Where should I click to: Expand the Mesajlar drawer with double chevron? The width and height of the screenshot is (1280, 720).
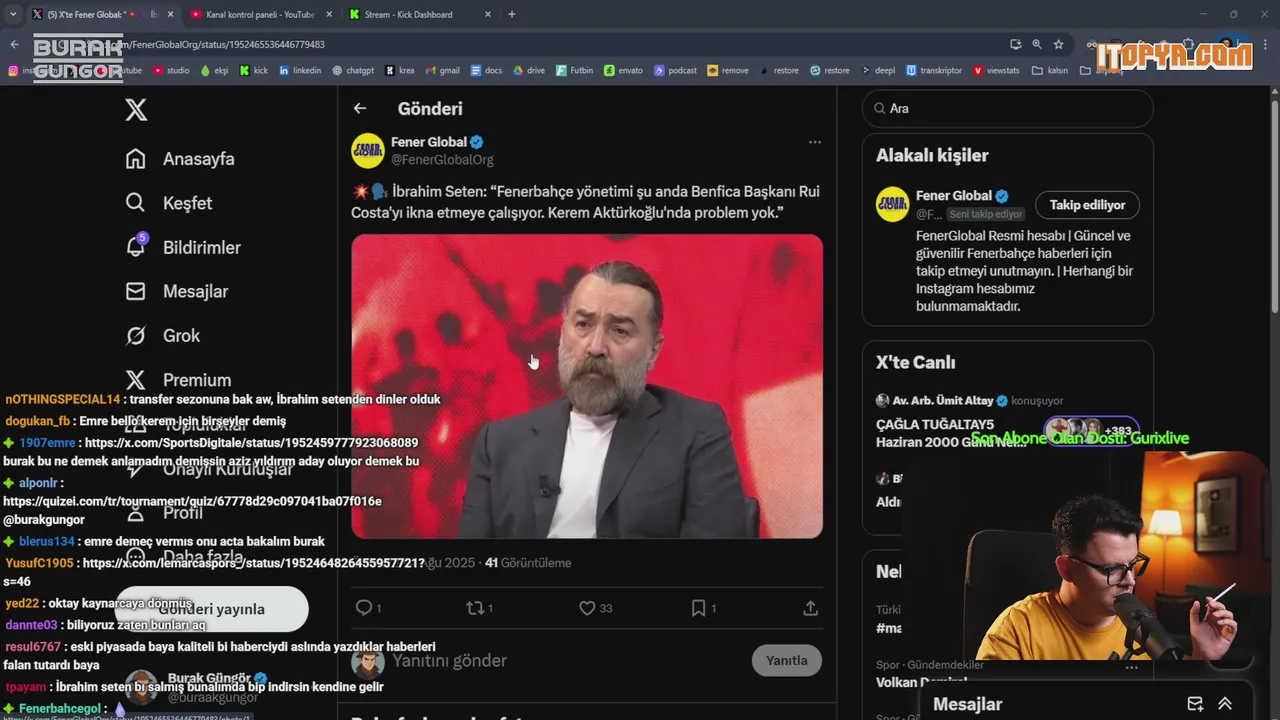point(1225,704)
